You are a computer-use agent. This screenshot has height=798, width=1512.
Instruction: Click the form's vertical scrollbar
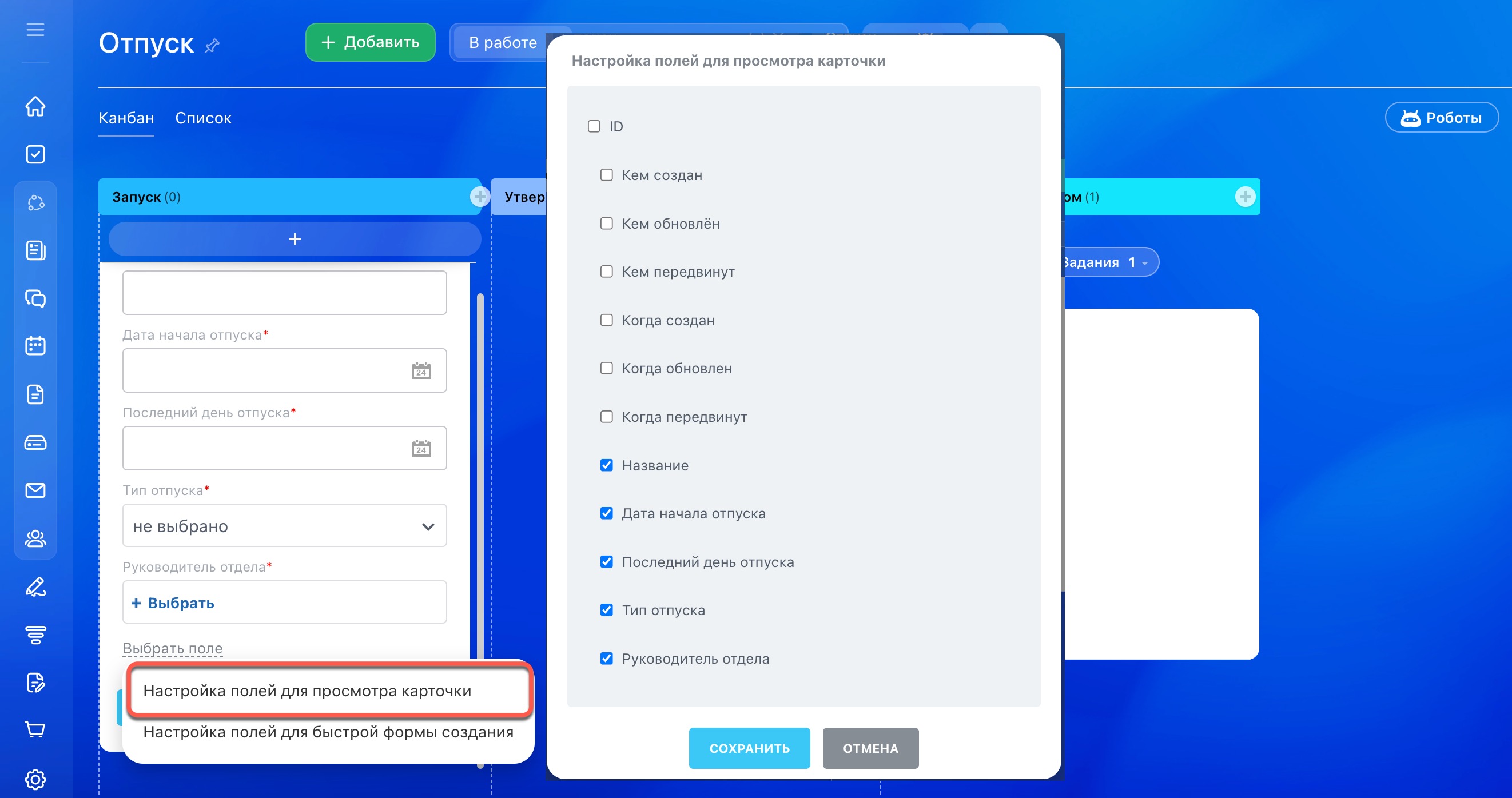pos(480,469)
